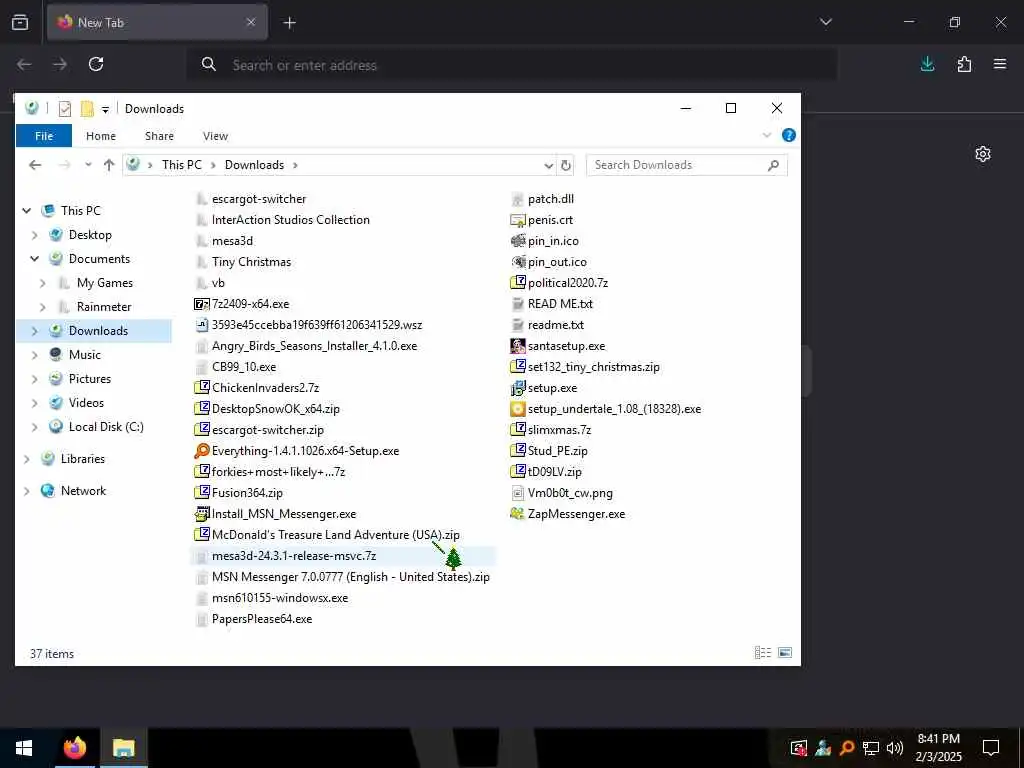The width and height of the screenshot is (1024, 768).
Task: Collapse the This PC tree node
Action: point(27,211)
